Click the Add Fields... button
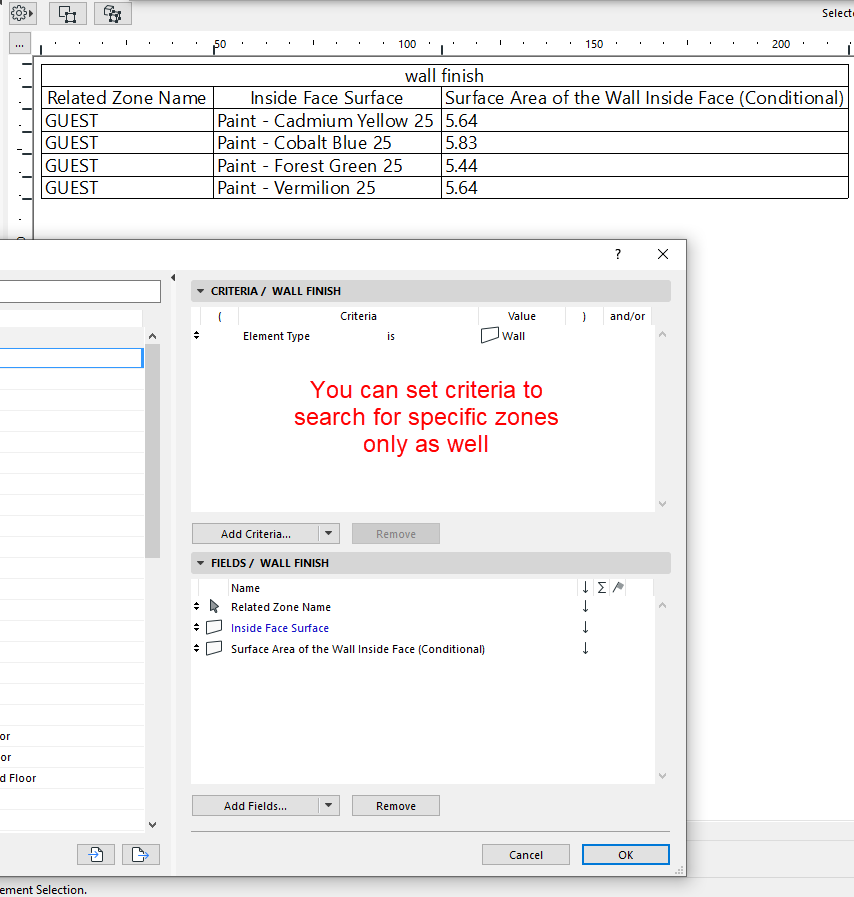The height and width of the screenshot is (897, 854). point(256,805)
